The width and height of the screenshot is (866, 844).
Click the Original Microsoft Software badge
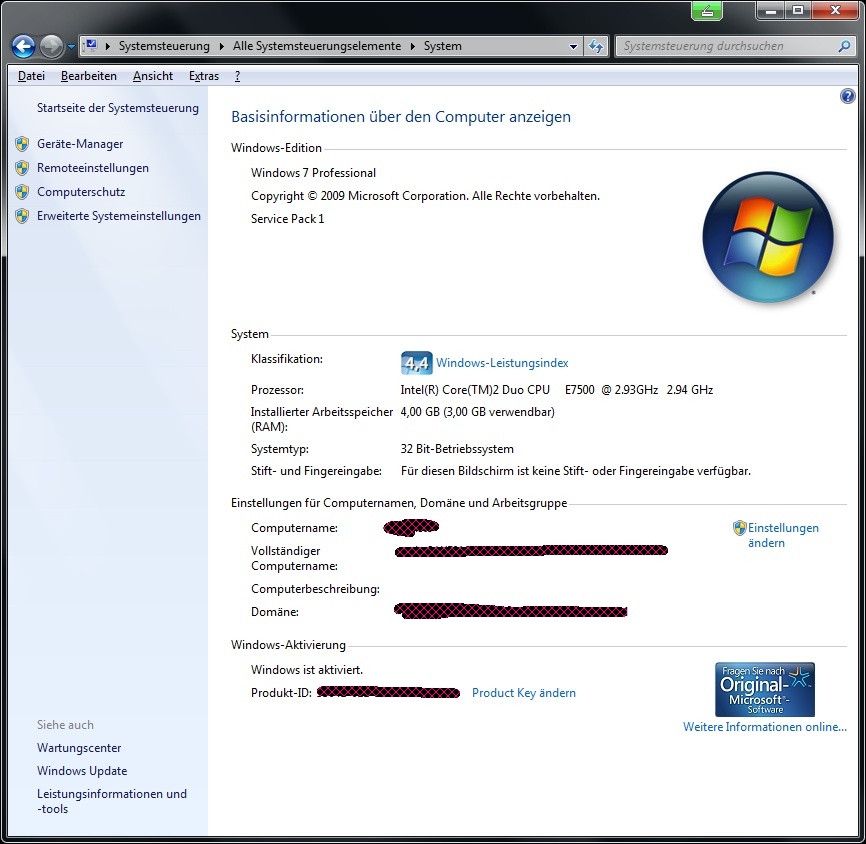click(x=764, y=689)
